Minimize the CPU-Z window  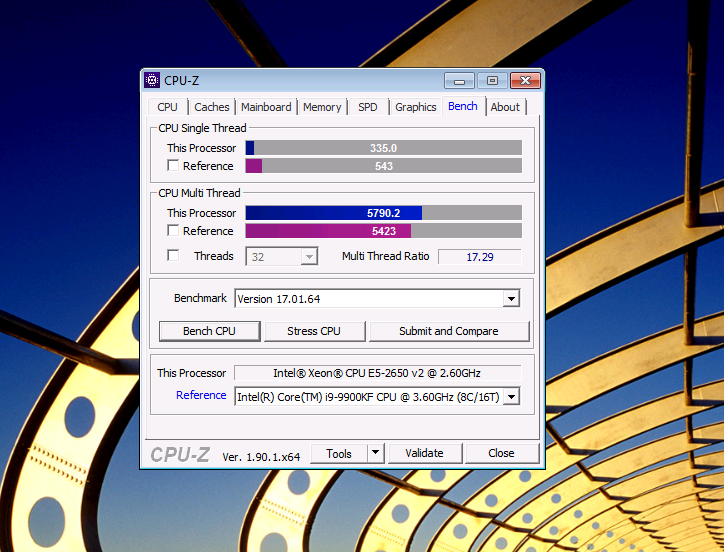459,81
